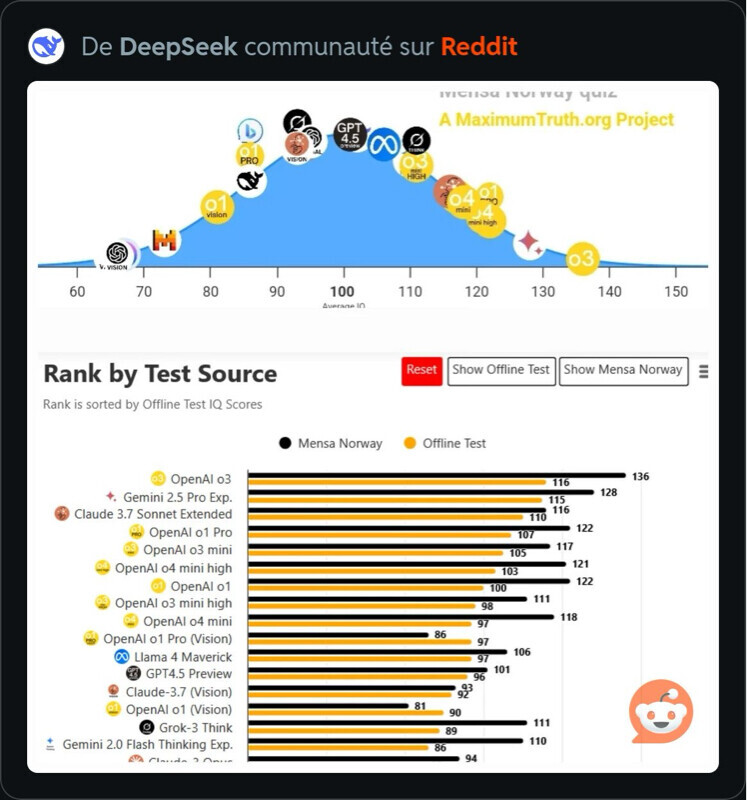This screenshot has height=800, width=747.
Task: Click the Llama 4 Maverick Meta icon
Action: coord(121,657)
